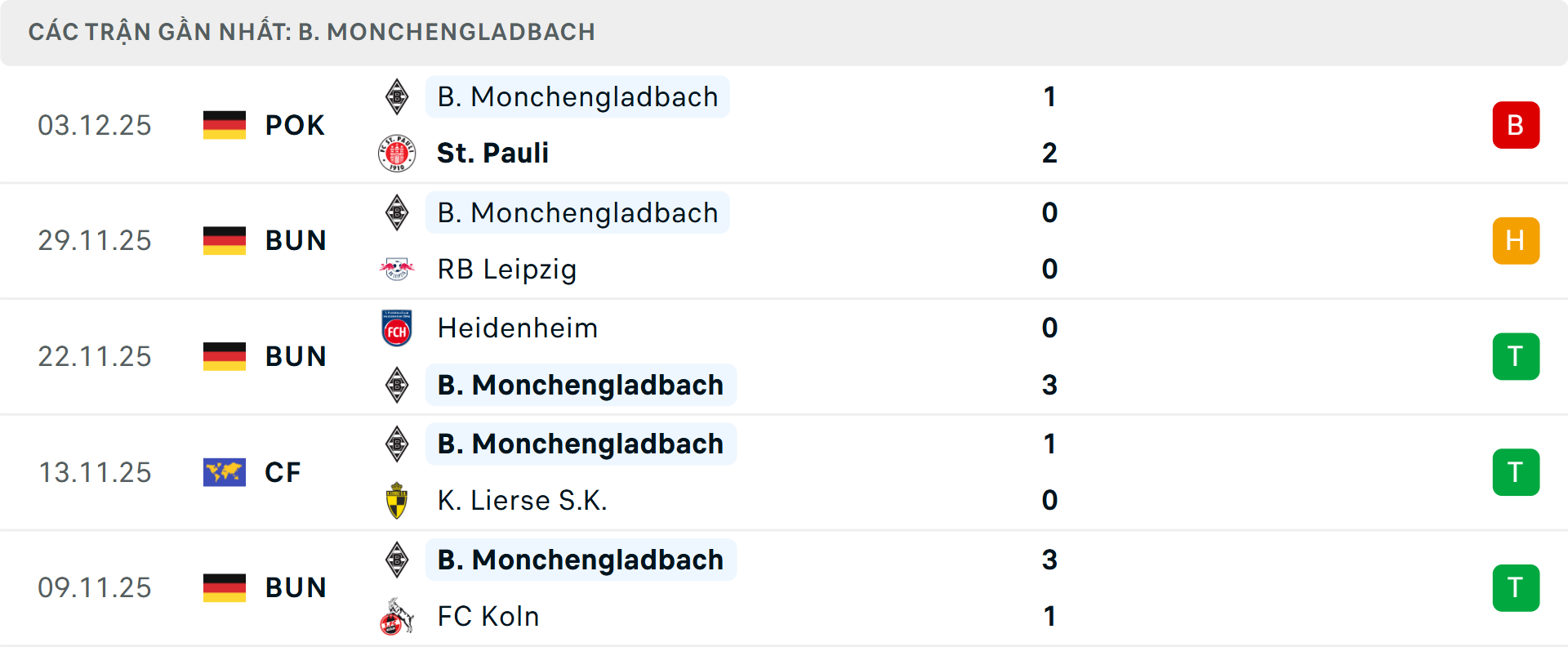Click the B. Monchengladbach club crest
1568x647 pixels.
(398, 96)
